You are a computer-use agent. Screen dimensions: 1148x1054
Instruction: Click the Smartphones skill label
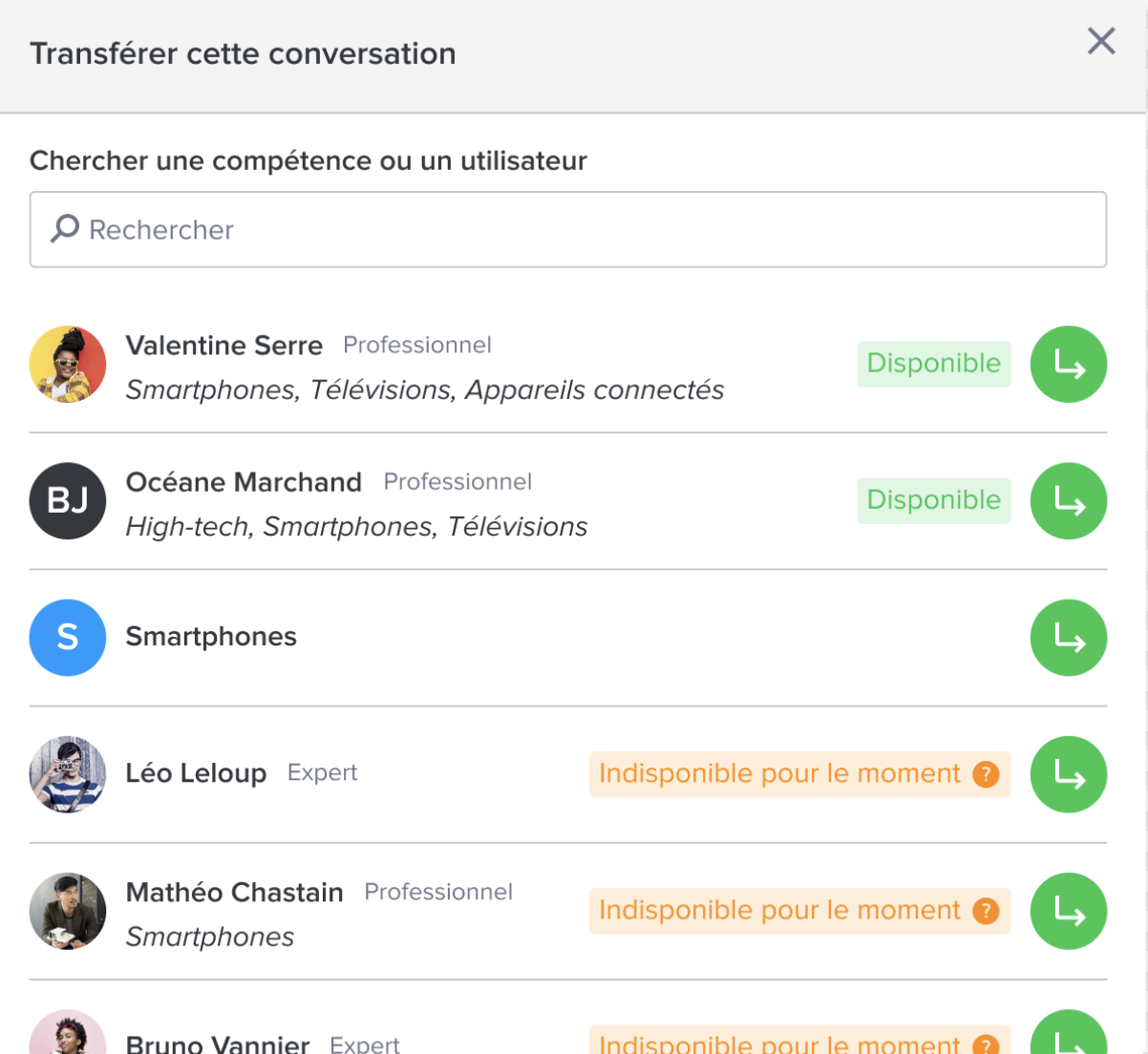click(211, 637)
